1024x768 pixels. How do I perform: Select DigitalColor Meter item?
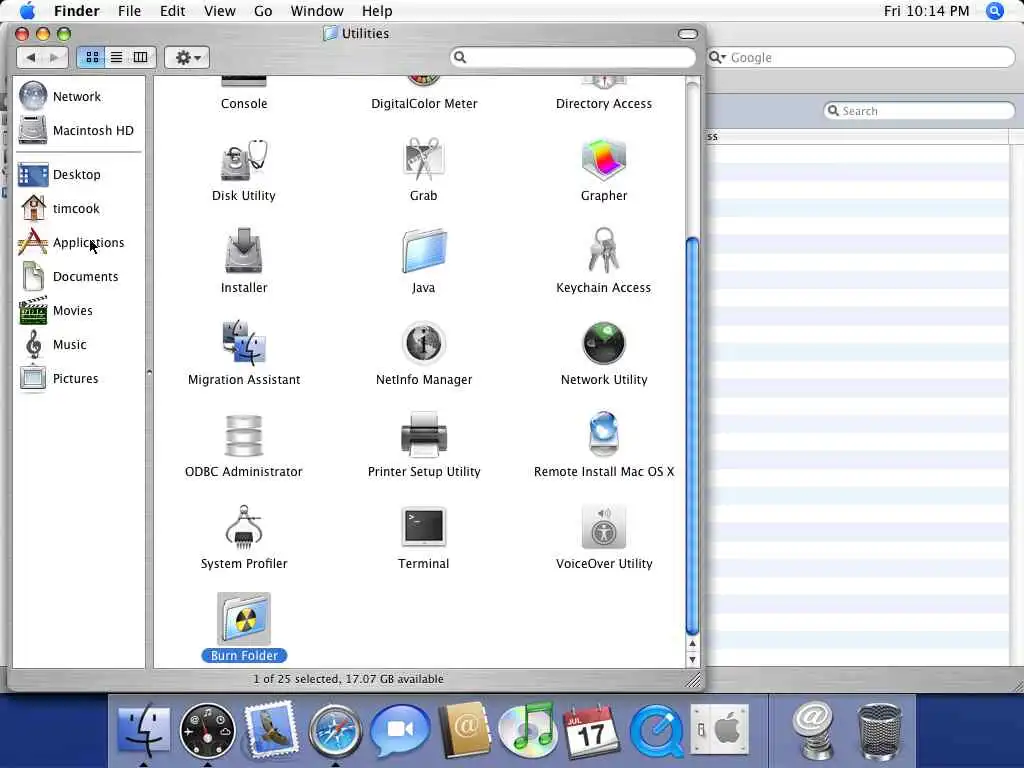pyautogui.click(x=424, y=103)
